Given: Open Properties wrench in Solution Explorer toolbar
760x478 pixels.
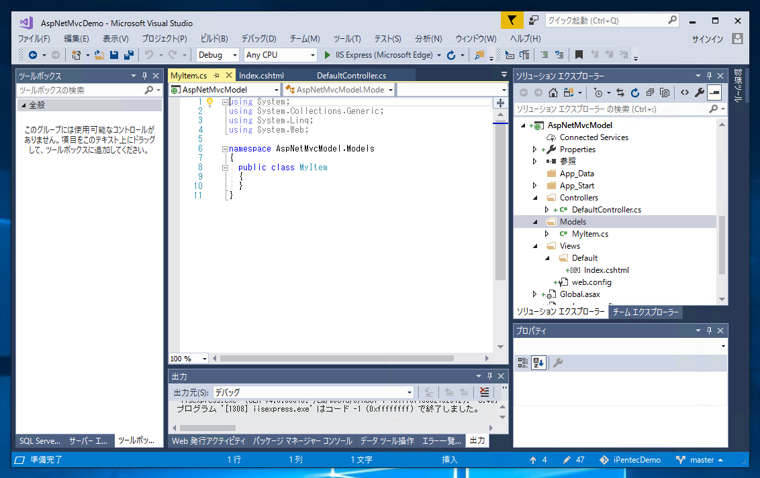Looking at the screenshot, I should coord(699,93).
